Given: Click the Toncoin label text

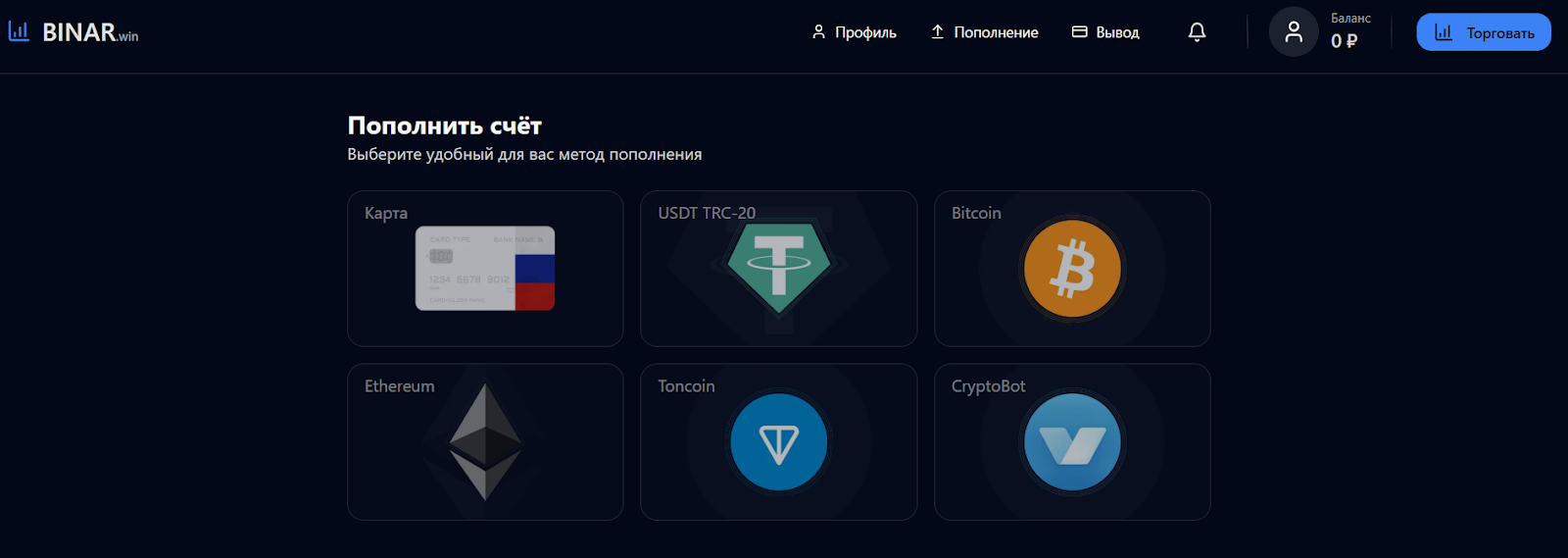Looking at the screenshot, I should tap(686, 386).
